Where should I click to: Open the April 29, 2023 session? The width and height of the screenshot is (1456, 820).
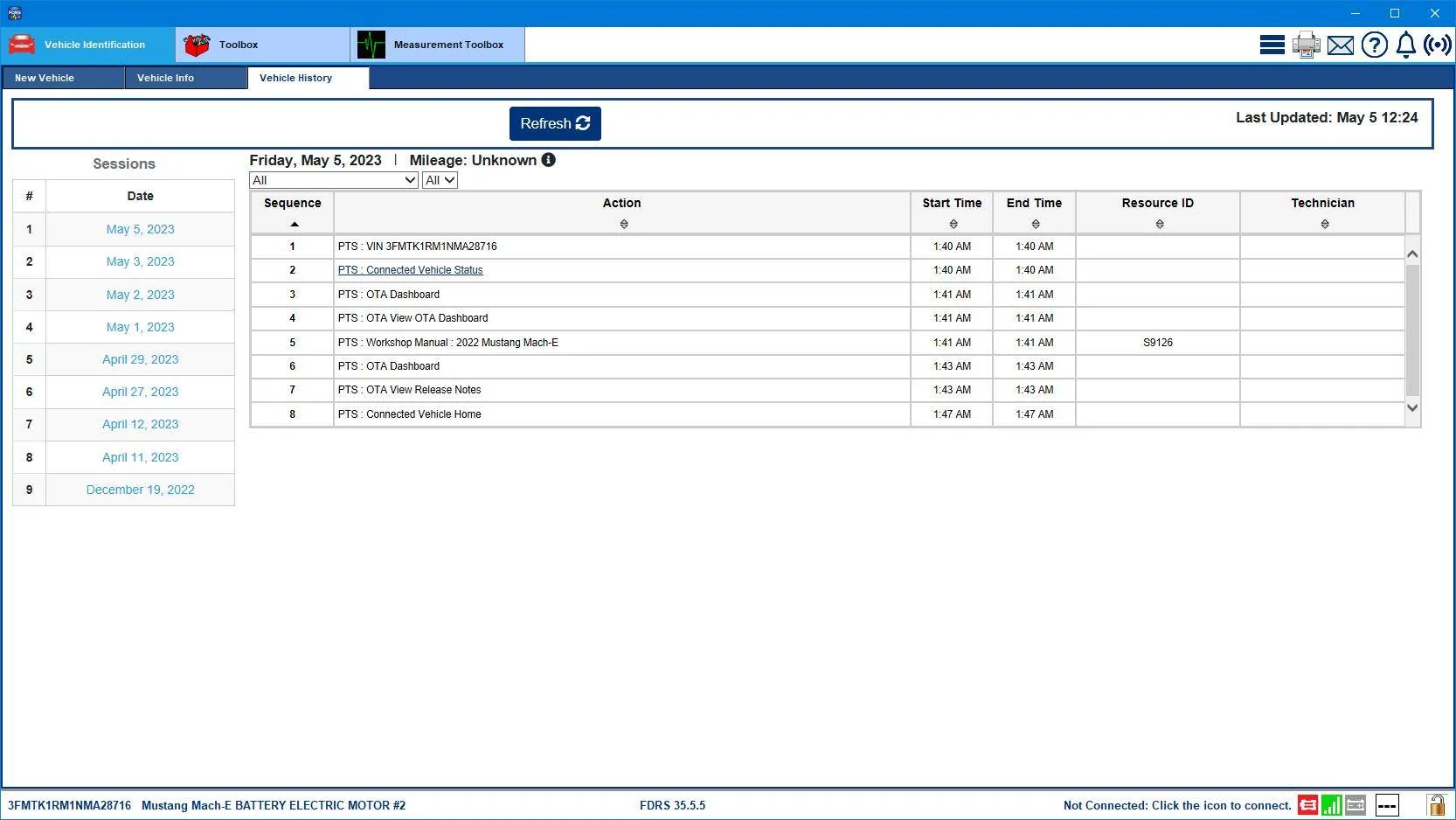(x=140, y=359)
